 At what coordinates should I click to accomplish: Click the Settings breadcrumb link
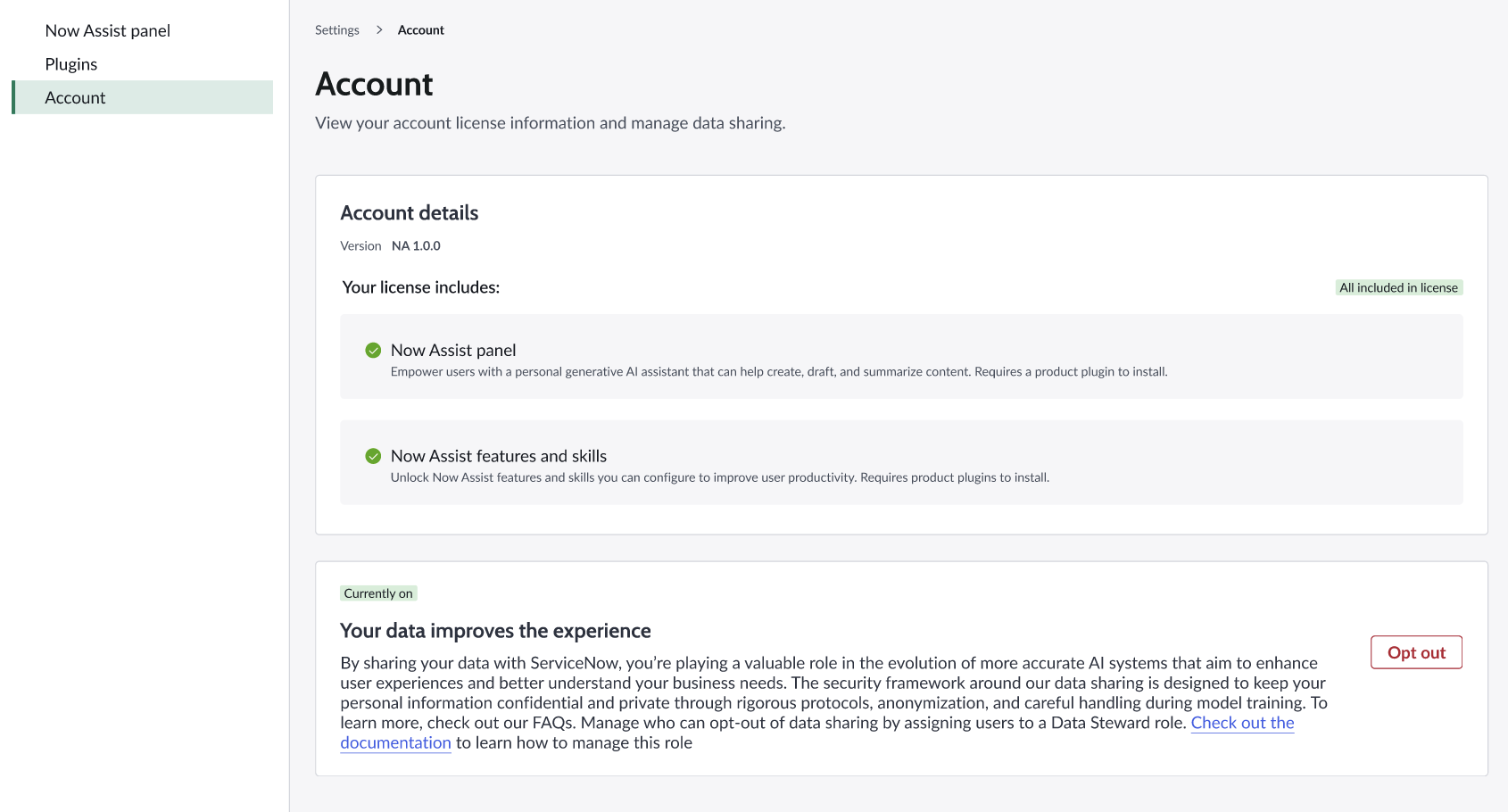[337, 30]
